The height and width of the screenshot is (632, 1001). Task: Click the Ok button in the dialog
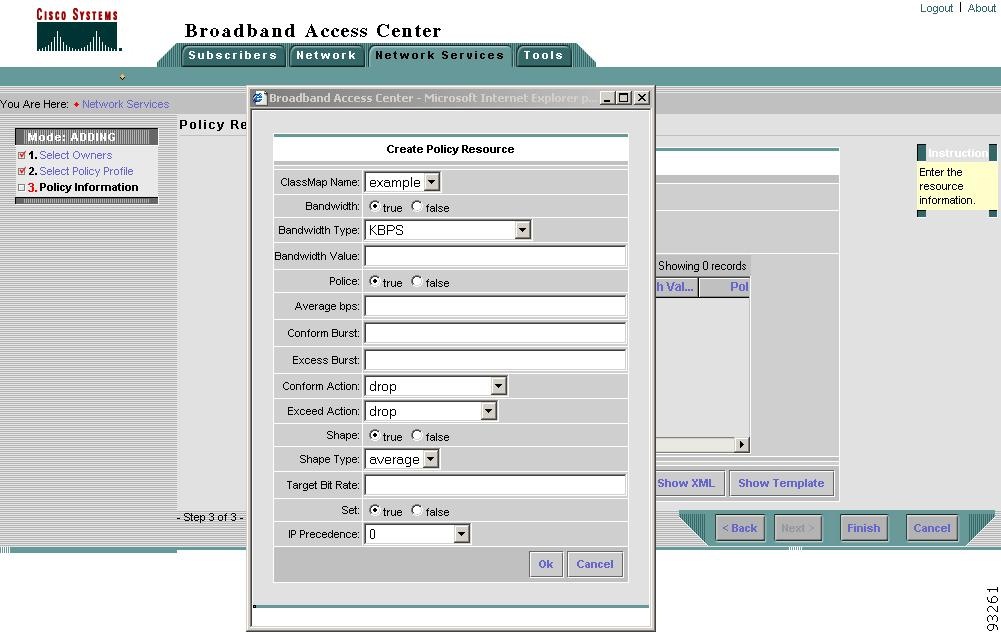(546, 564)
